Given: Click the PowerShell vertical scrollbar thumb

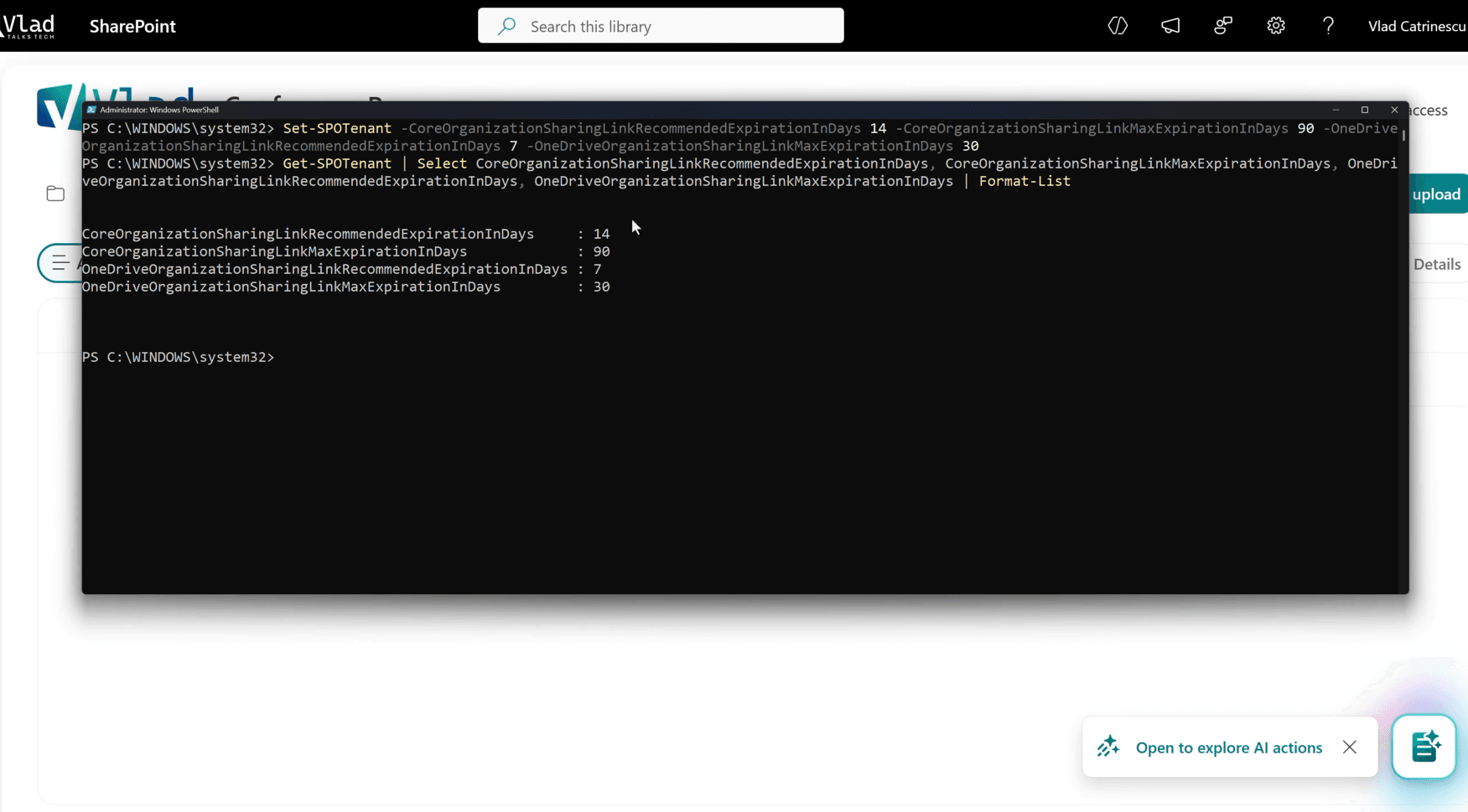Looking at the screenshot, I should (1403, 134).
